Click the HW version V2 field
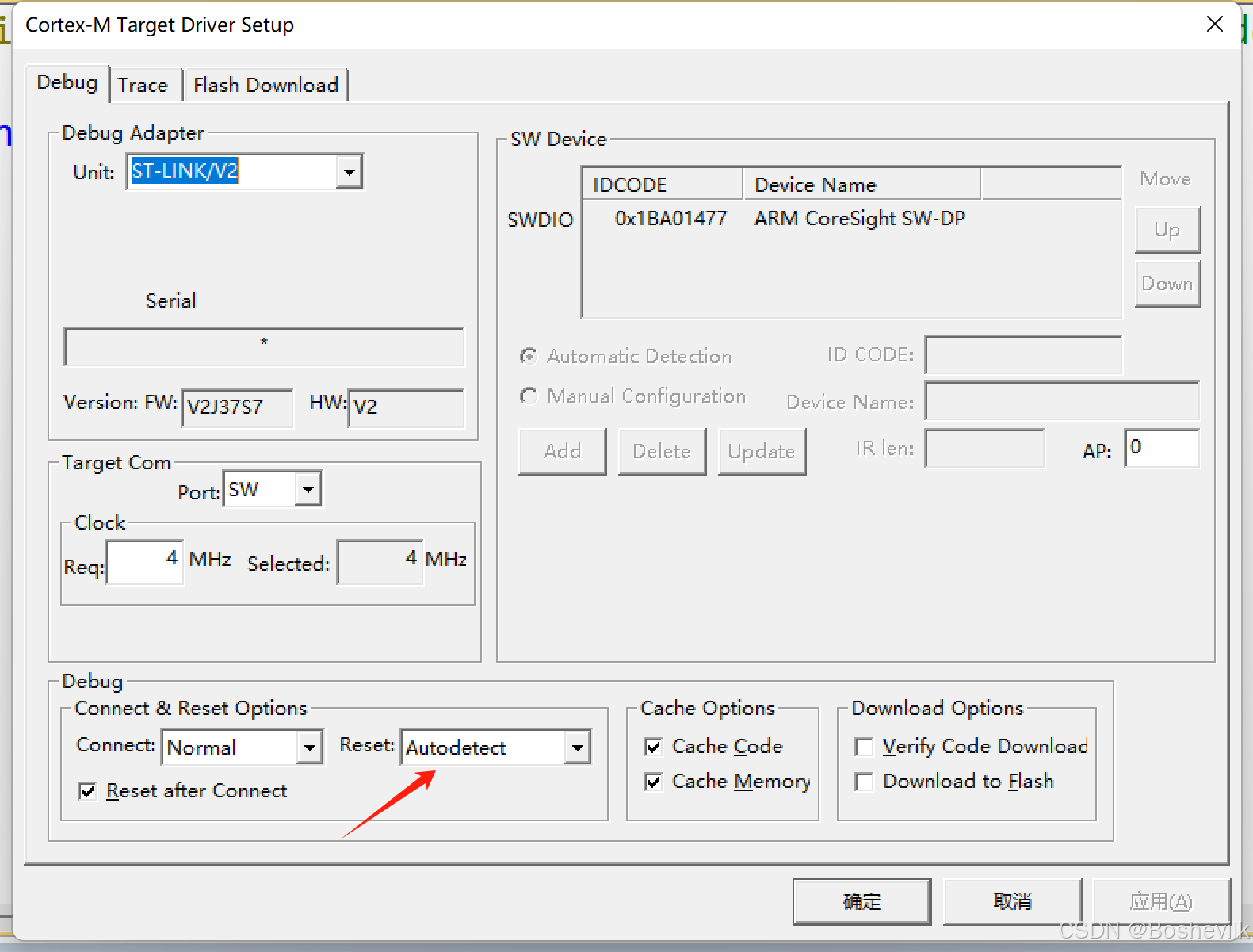 [x=406, y=407]
